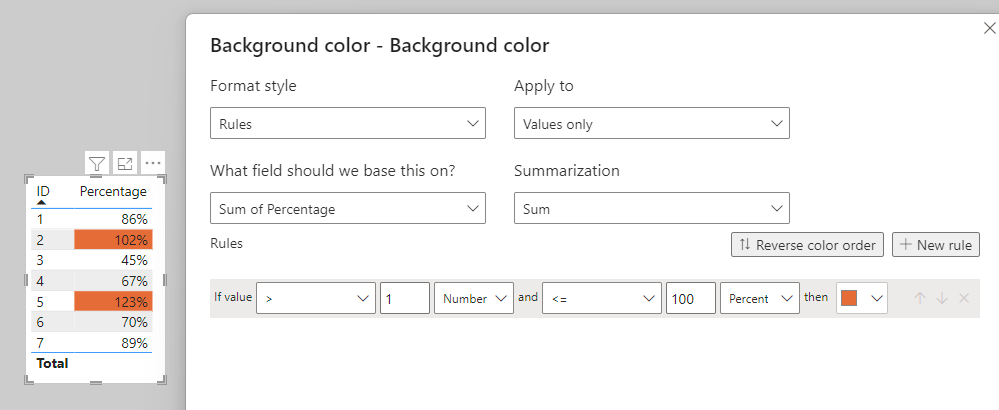The width and height of the screenshot is (999, 410).
Task: Click the Percentage column header in the table
Action: 113,191
